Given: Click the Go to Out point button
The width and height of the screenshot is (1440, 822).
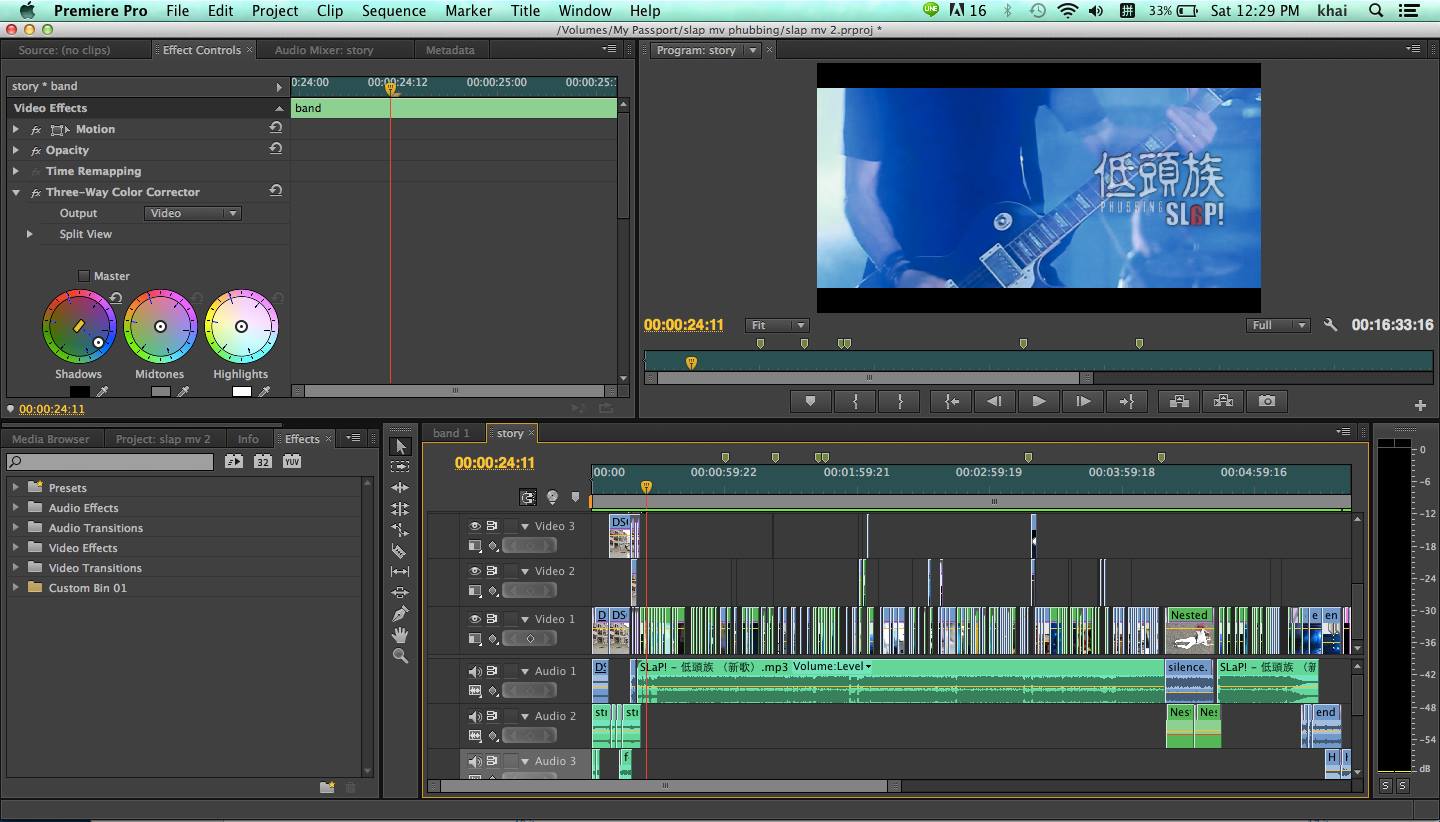Looking at the screenshot, I should click(x=1126, y=401).
